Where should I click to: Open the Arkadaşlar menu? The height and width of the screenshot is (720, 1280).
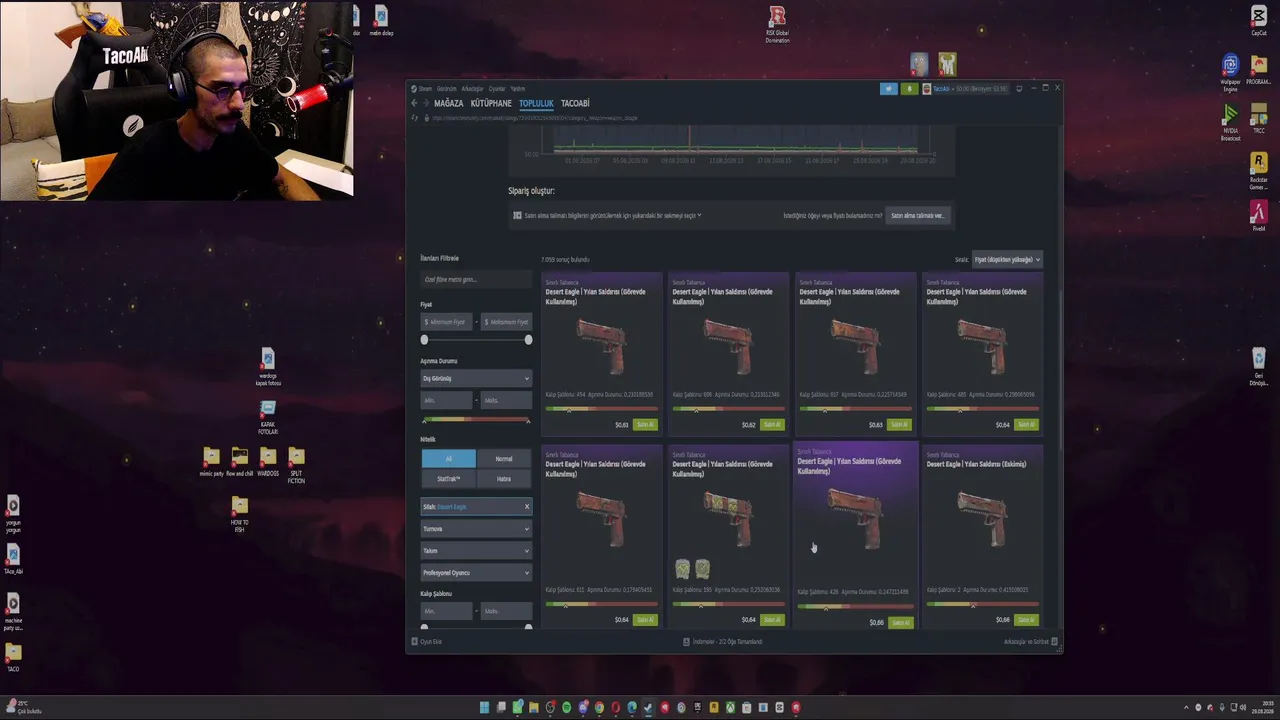pyautogui.click(x=472, y=89)
